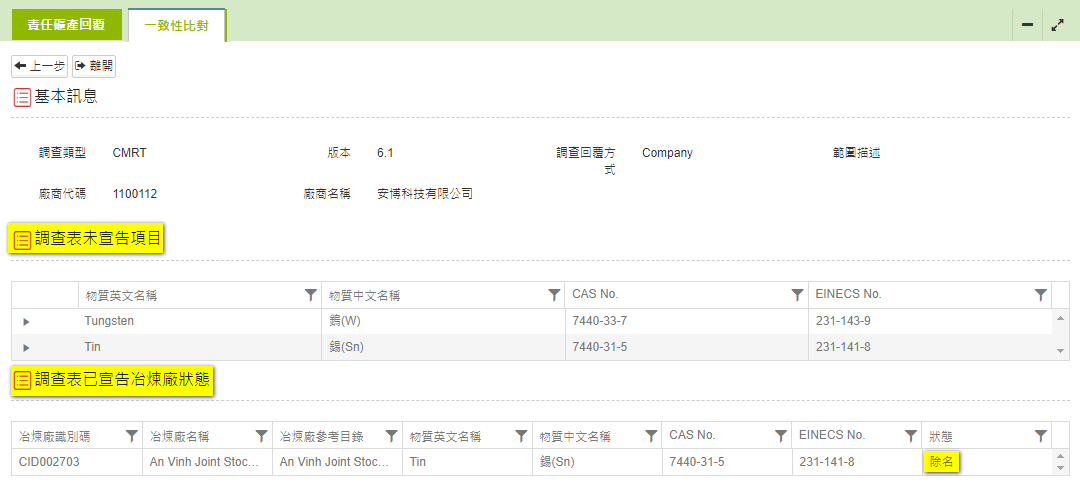
Task: Select the 一致性比對 tab
Action: 177,26
